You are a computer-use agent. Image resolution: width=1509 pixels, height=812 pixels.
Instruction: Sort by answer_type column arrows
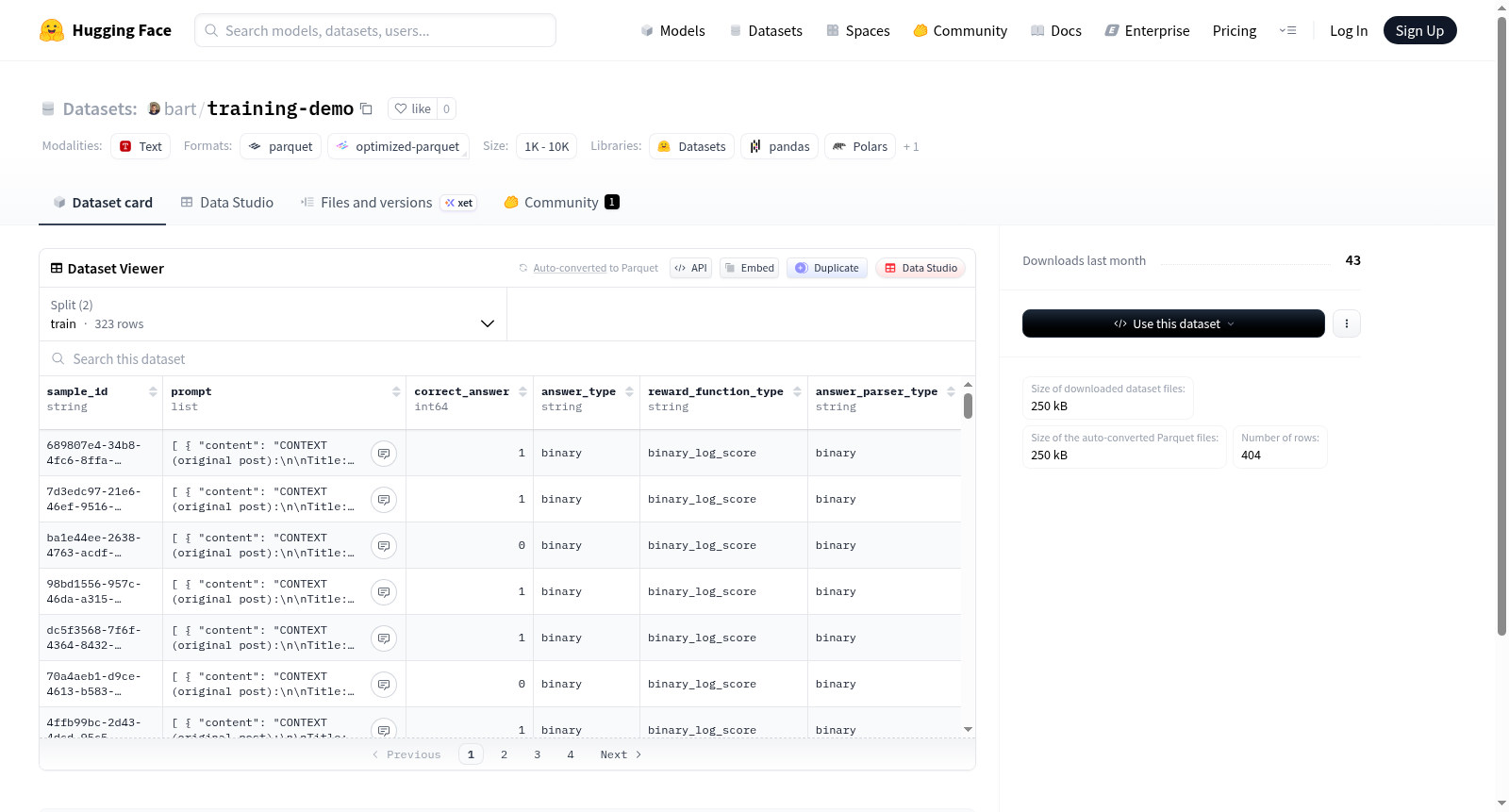tap(629, 391)
